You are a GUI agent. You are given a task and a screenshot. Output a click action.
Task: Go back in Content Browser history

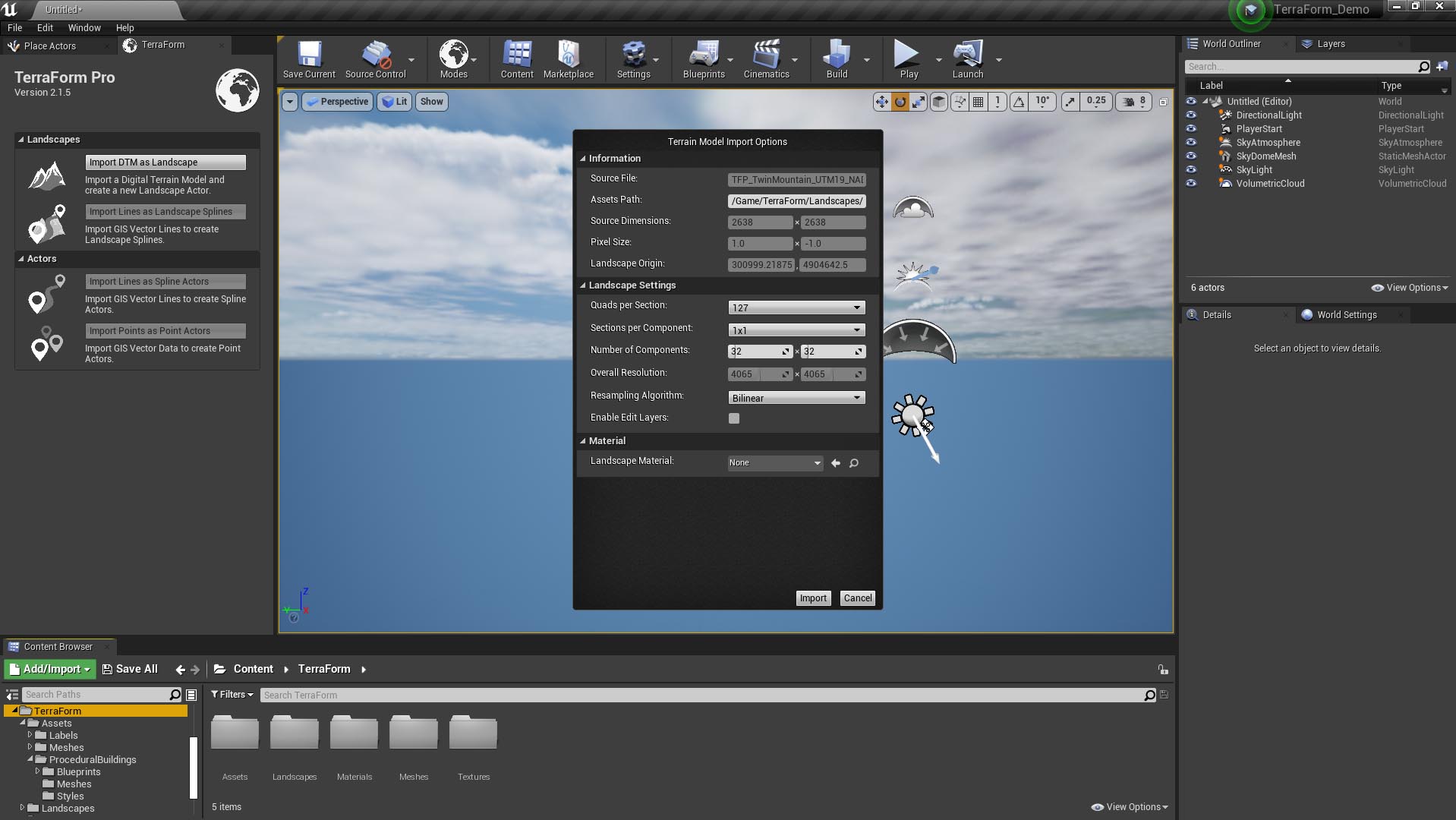tap(180, 670)
